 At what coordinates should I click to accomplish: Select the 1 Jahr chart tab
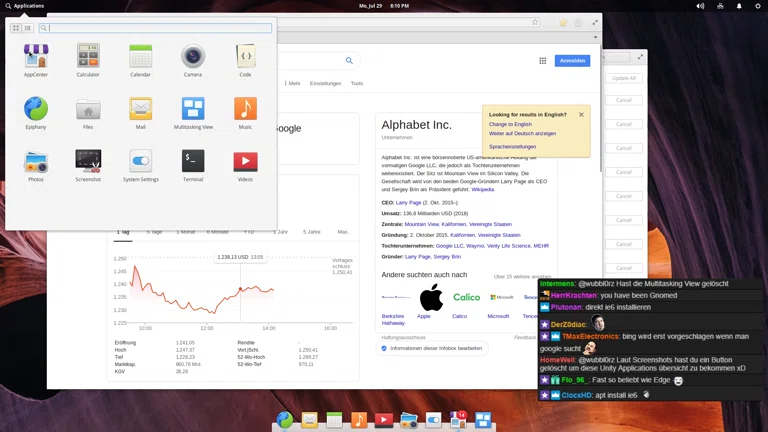point(280,232)
